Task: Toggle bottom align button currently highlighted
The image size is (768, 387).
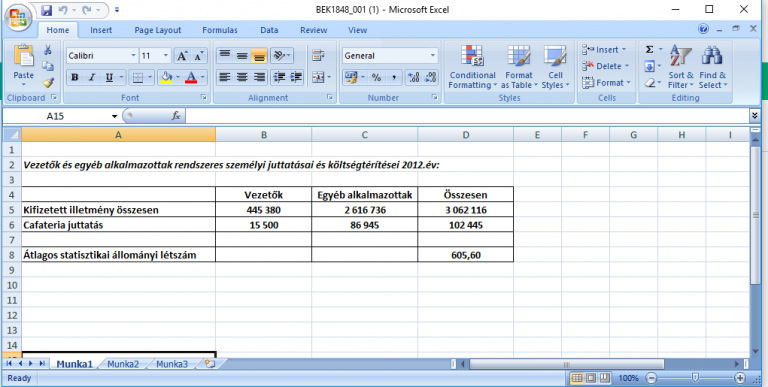Action: pyautogui.click(x=259, y=55)
